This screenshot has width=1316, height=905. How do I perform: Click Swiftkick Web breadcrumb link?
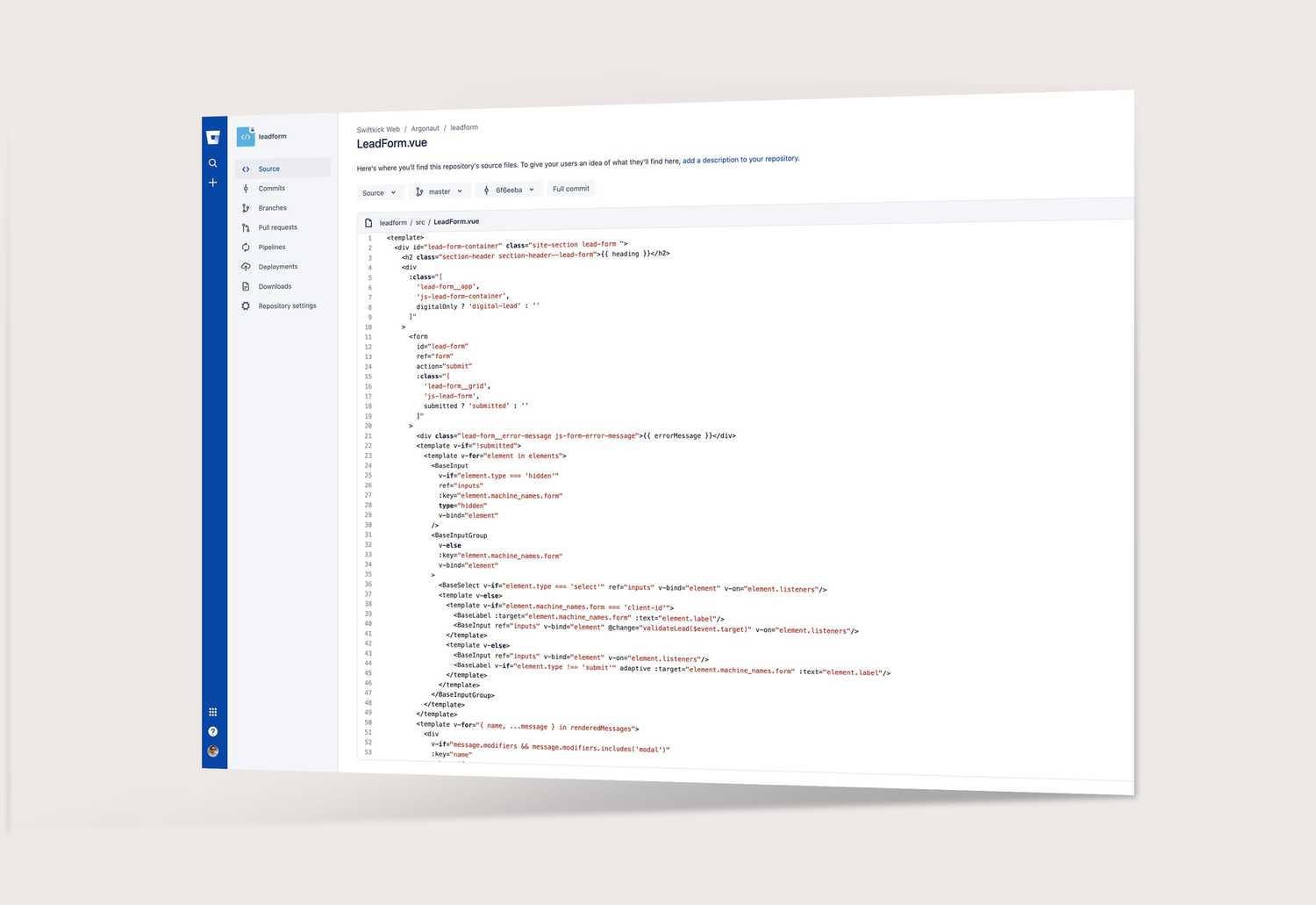point(377,129)
